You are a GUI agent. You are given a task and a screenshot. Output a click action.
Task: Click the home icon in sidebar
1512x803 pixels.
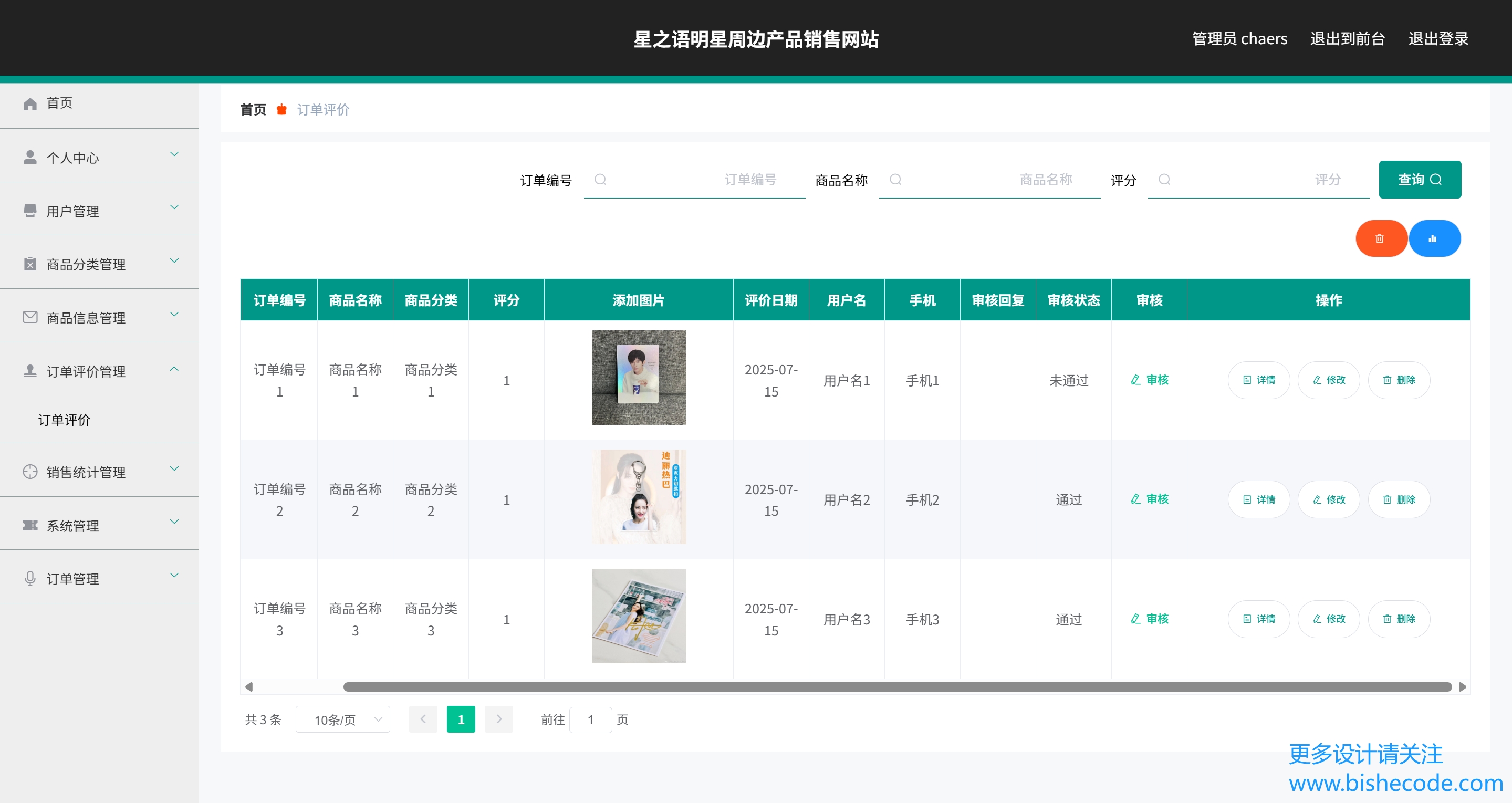point(30,103)
